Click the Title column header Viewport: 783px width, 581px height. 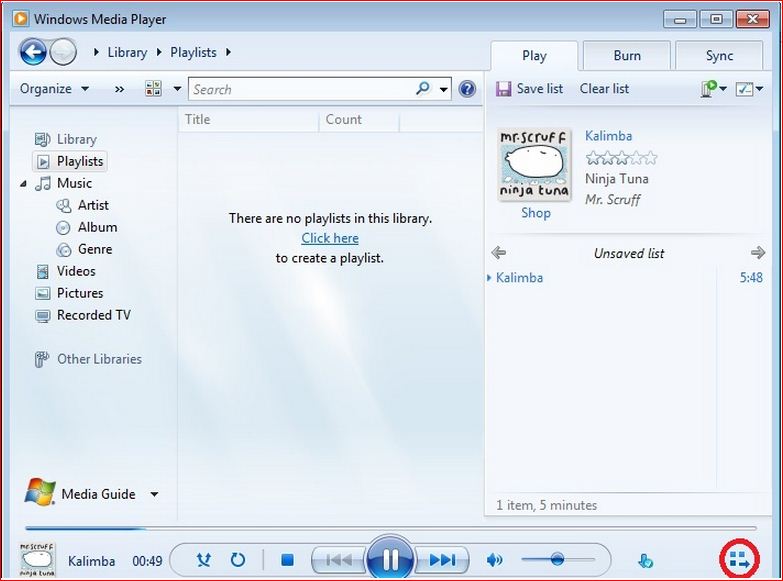pos(248,120)
